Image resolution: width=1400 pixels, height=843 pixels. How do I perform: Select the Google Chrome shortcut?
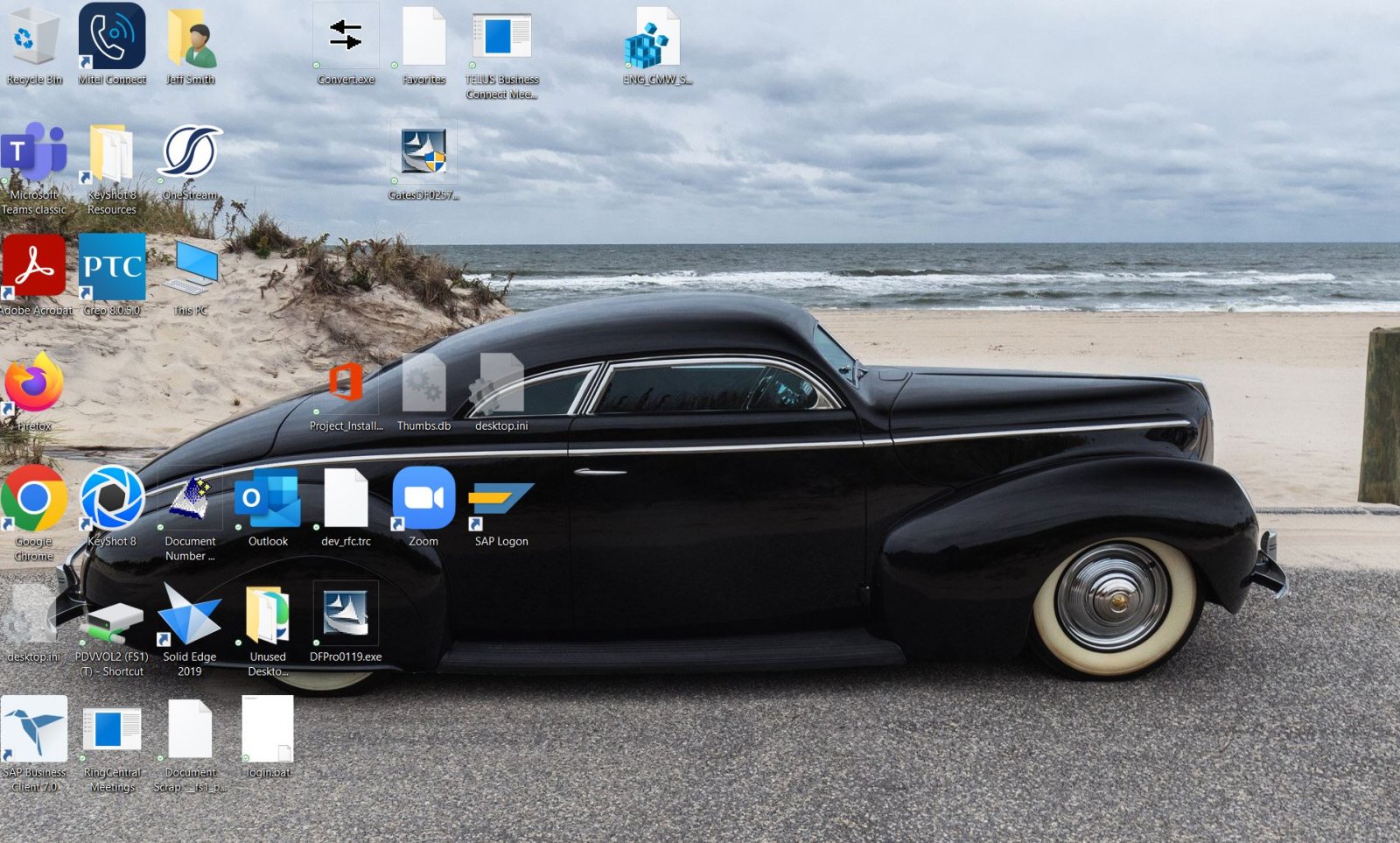[x=34, y=498]
